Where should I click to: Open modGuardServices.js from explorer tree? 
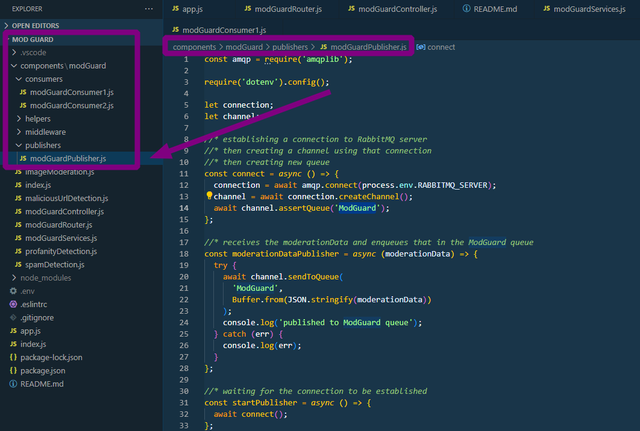(61, 238)
